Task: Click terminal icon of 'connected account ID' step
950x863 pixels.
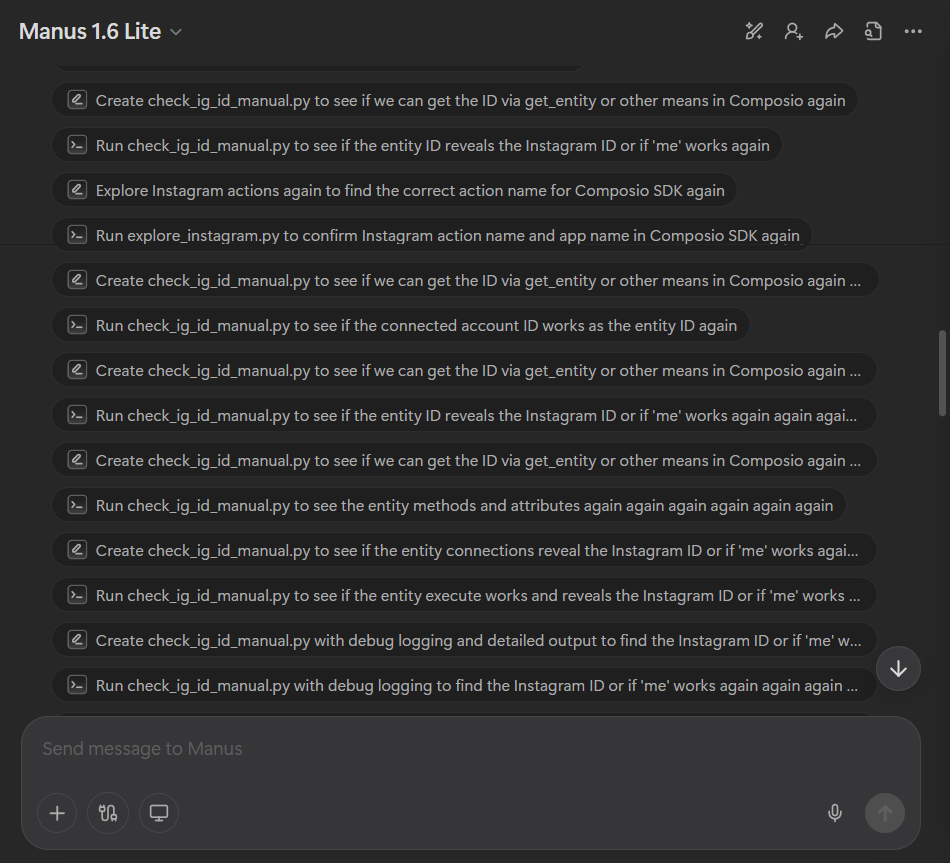Action: coord(77,325)
